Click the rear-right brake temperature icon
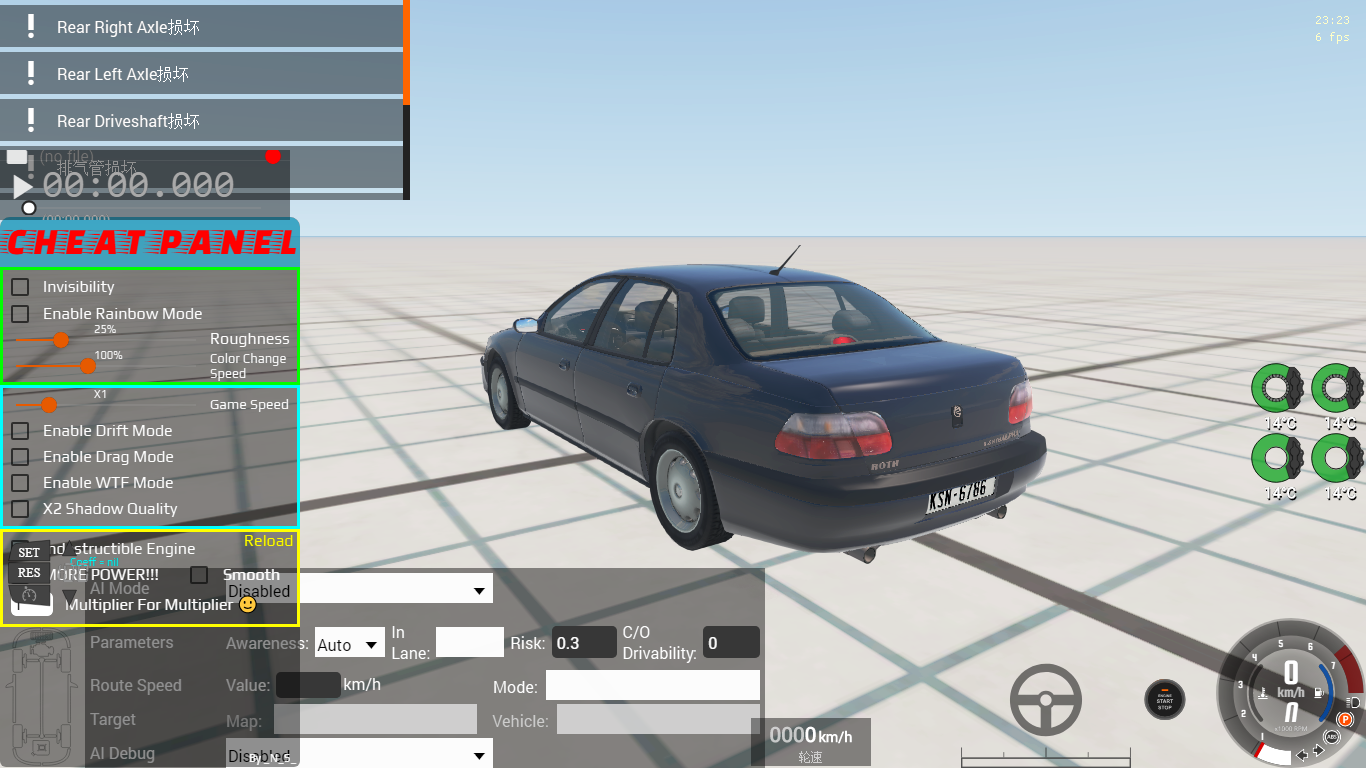The width and height of the screenshot is (1366, 768). click(1337, 458)
